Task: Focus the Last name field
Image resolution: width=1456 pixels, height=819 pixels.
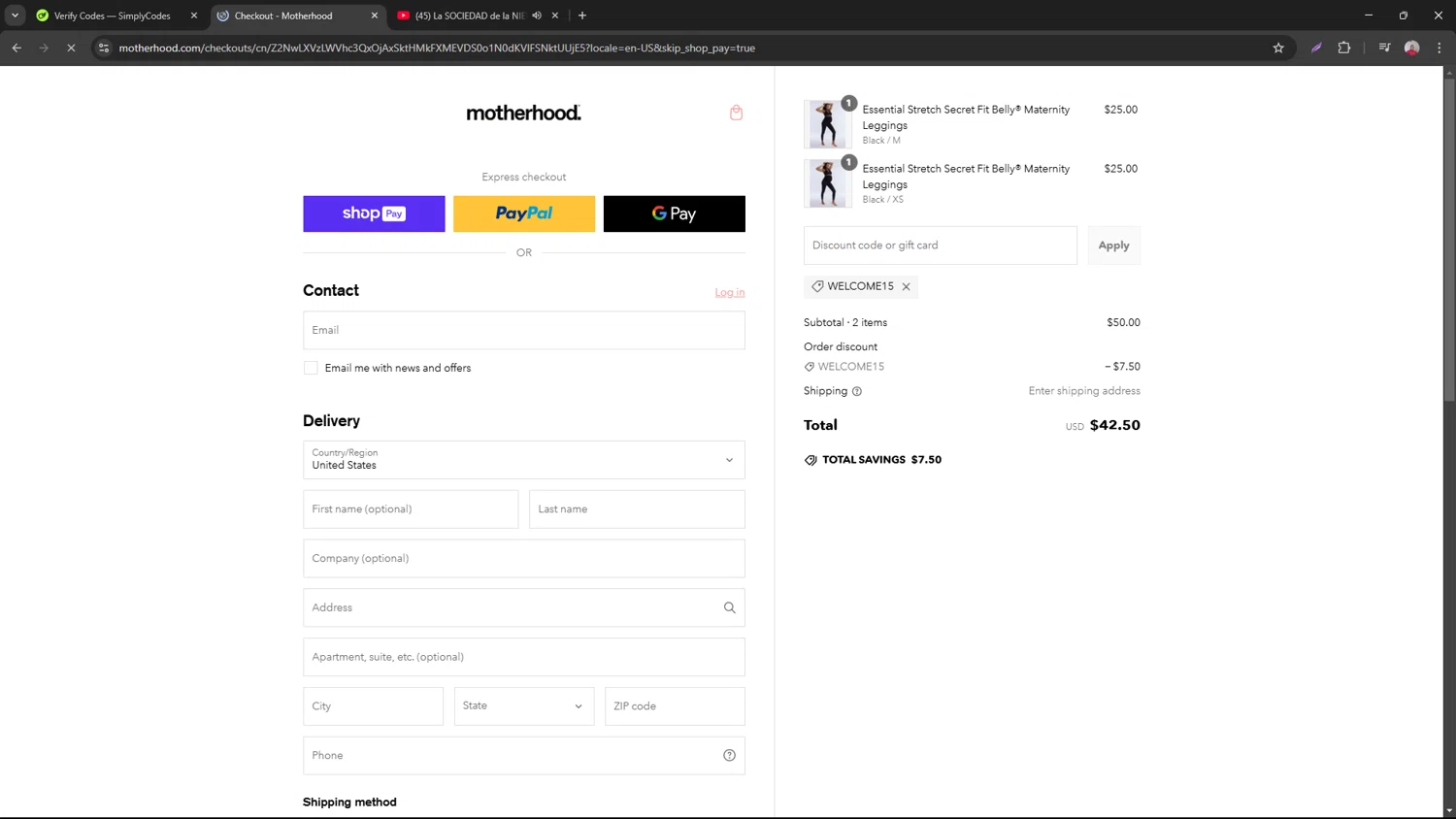Action: (x=637, y=509)
